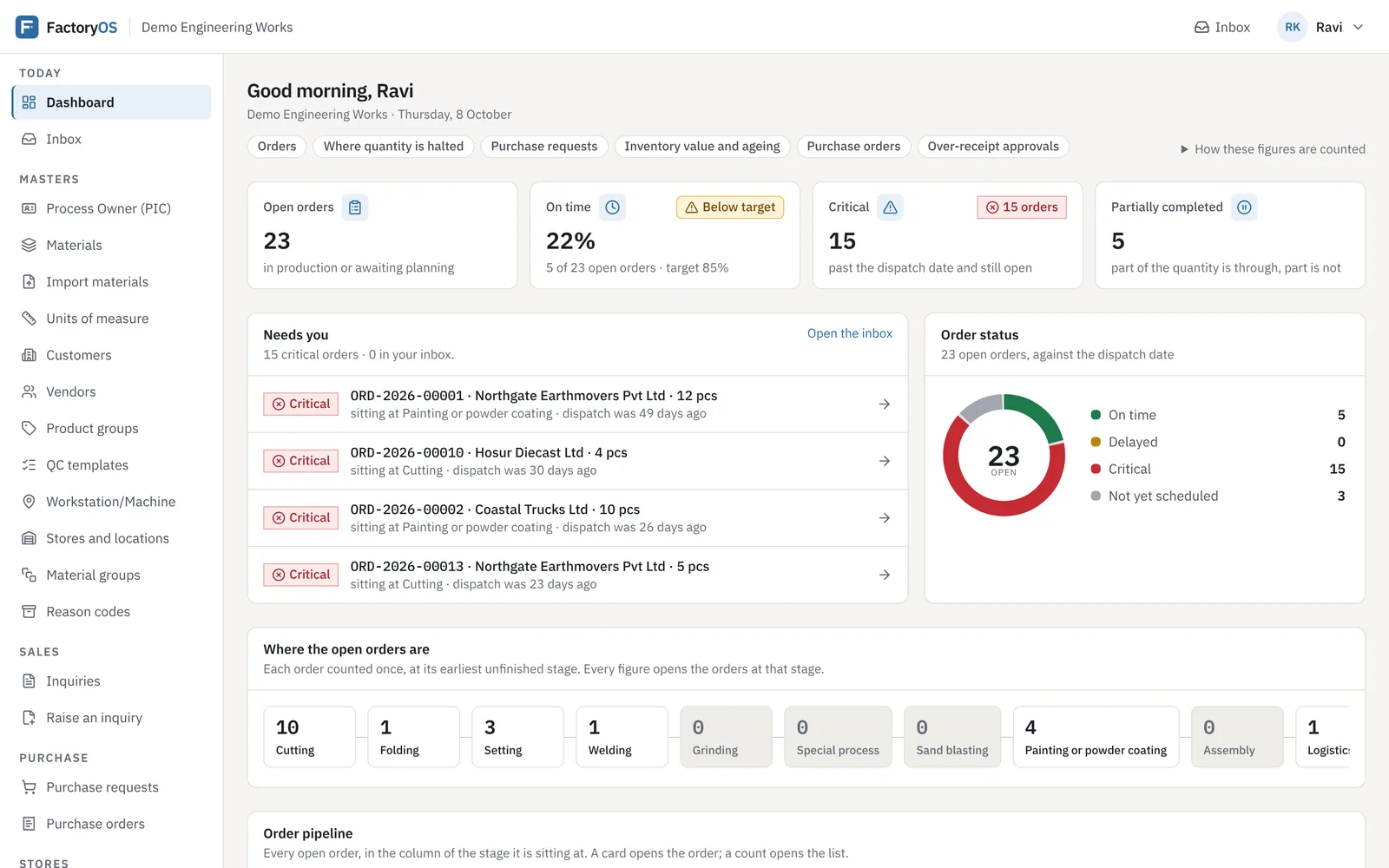Select Inventory value and ageing tab

702,147
